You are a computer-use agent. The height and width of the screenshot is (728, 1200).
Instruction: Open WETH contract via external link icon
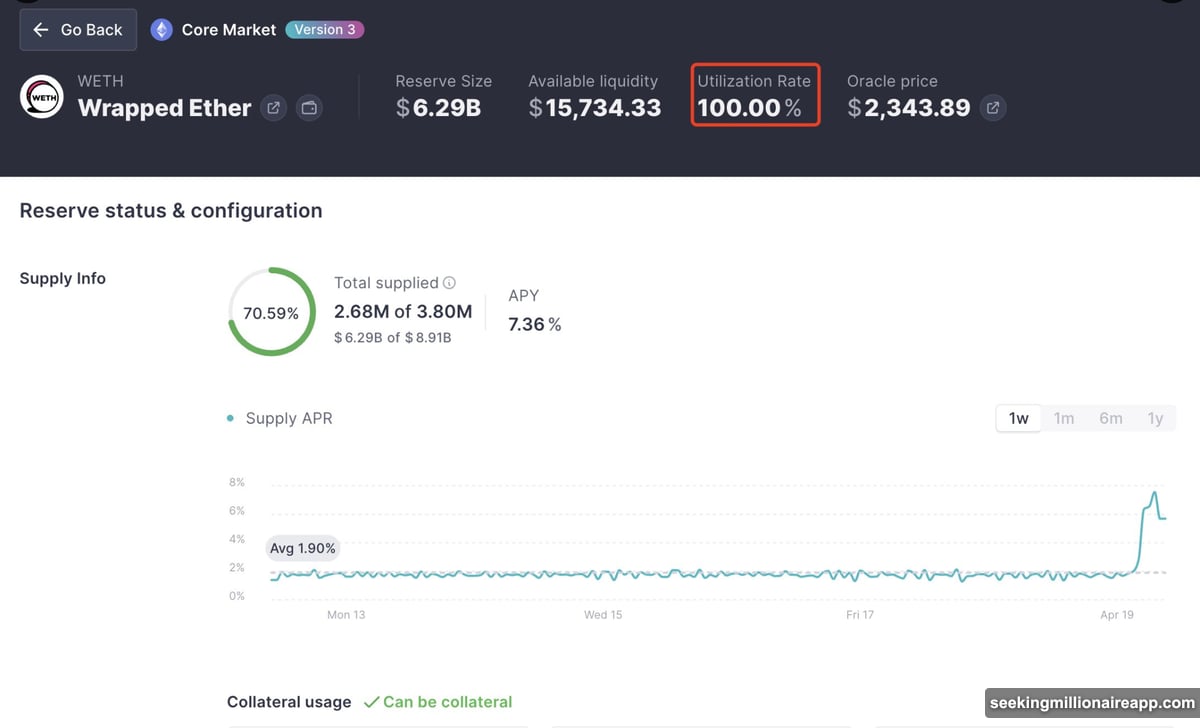point(273,108)
